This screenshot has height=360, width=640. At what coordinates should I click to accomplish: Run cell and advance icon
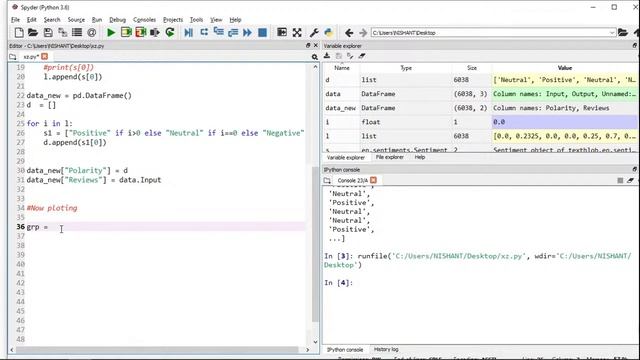pyautogui.click(x=141, y=33)
